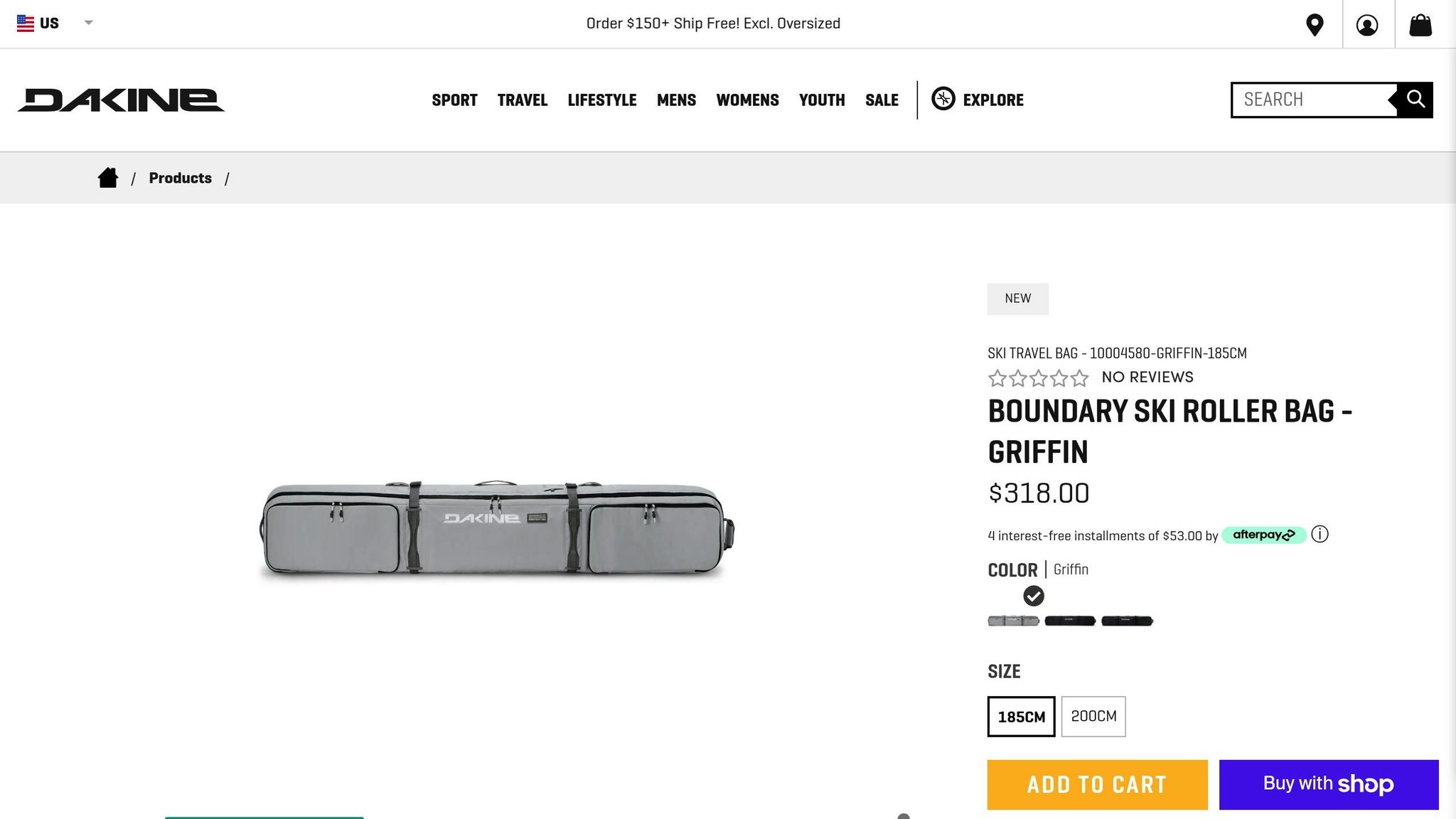Open the shopping bag cart icon

1420,25
